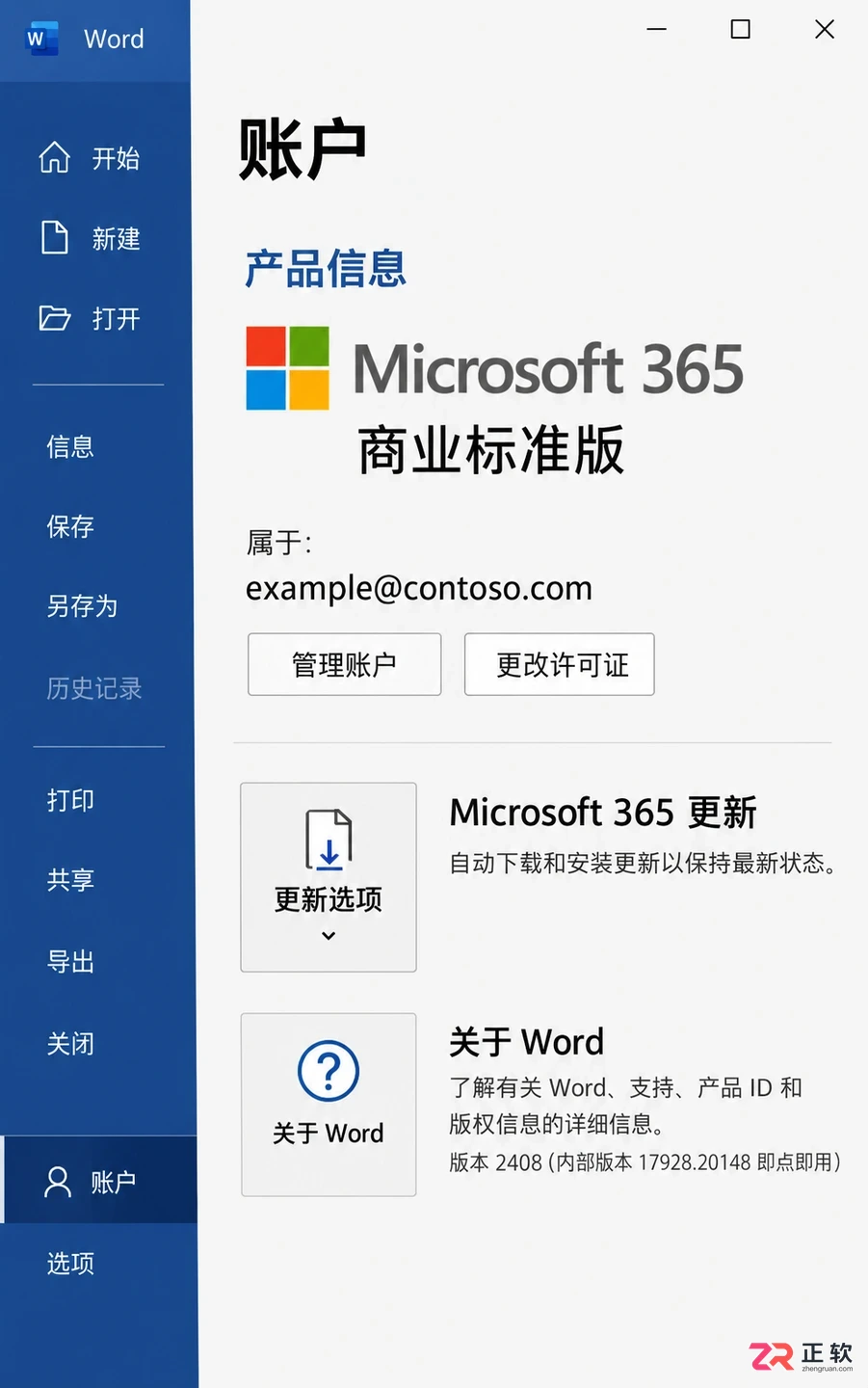Maximize the Word window
This screenshot has width=868, height=1388.
pyautogui.click(x=740, y=29)
